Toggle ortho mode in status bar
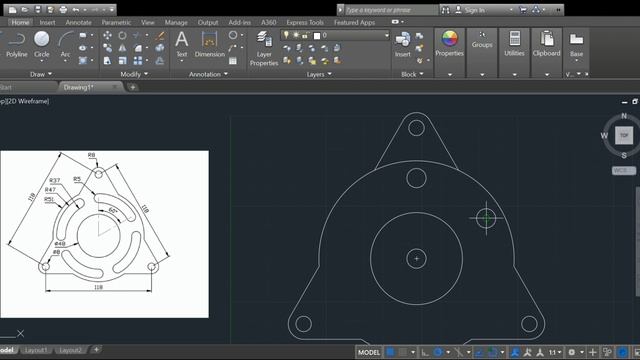 425,352
